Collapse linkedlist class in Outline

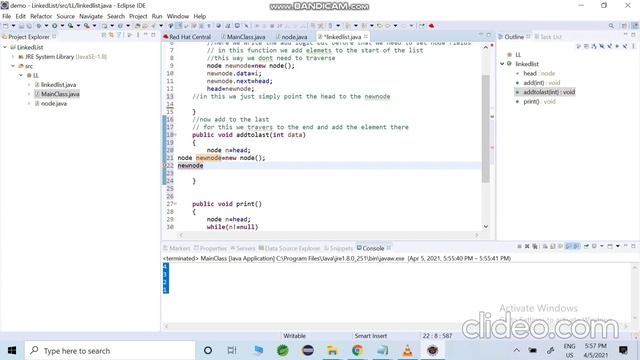502,64
